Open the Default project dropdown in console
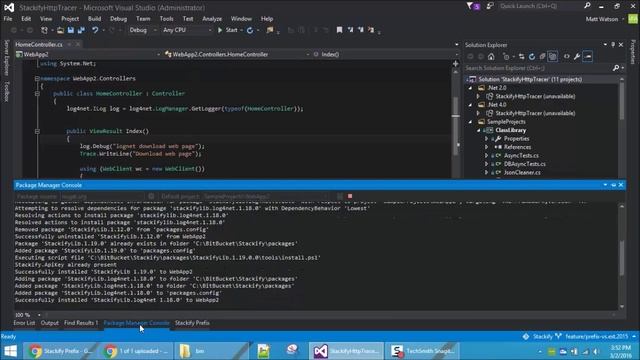Image resolution: width=640 pixels, height=360 pixels. coord(266,196)
